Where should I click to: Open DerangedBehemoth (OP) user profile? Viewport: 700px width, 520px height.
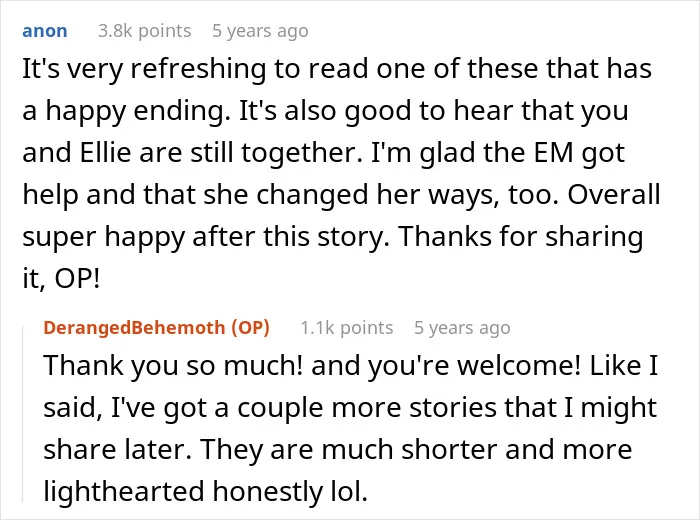click(156, 328)
